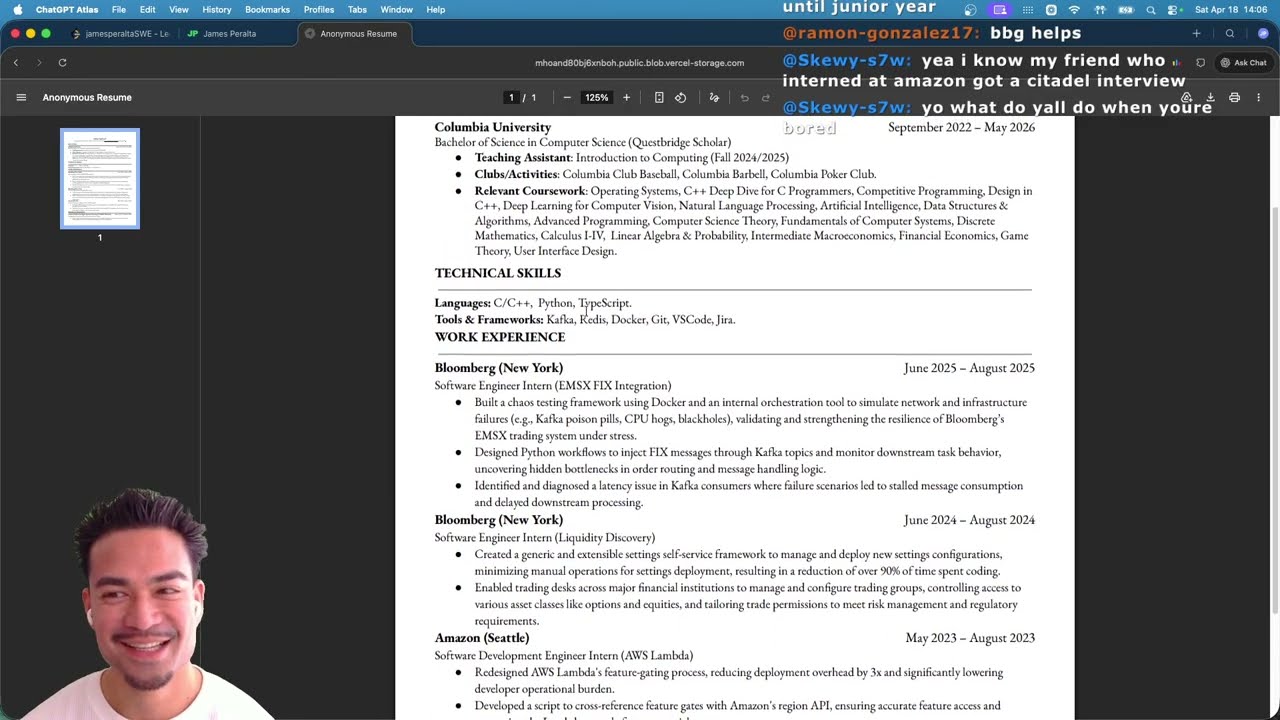Image resolution: width=1280 pixels, height=720 pixels.
Task: Click the vercel-storage URL address bar
Action: point(639,62)
